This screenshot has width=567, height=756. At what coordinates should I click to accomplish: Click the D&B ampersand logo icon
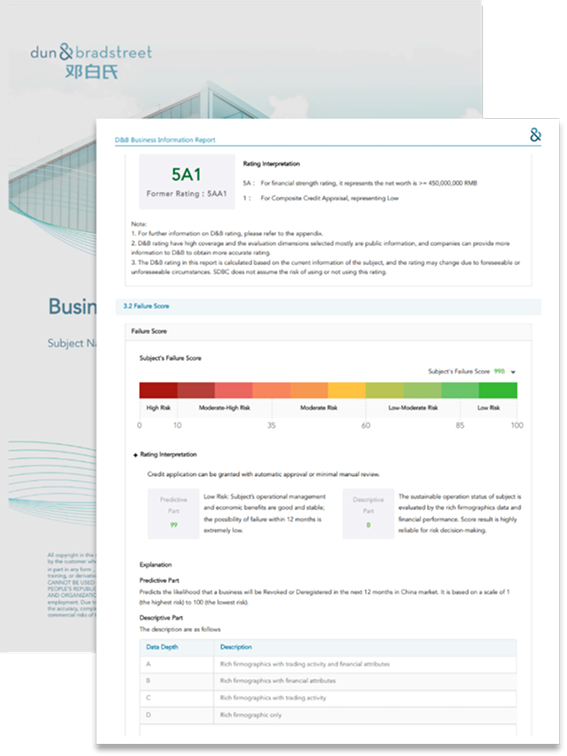pyautogui.click(x=535, y=135)
